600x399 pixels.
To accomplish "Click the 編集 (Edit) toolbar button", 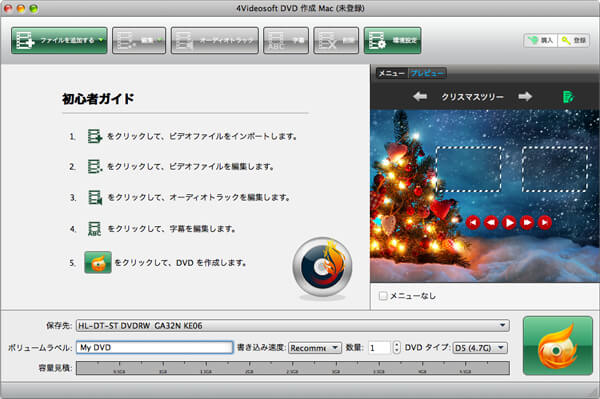I will pos(139,40).
